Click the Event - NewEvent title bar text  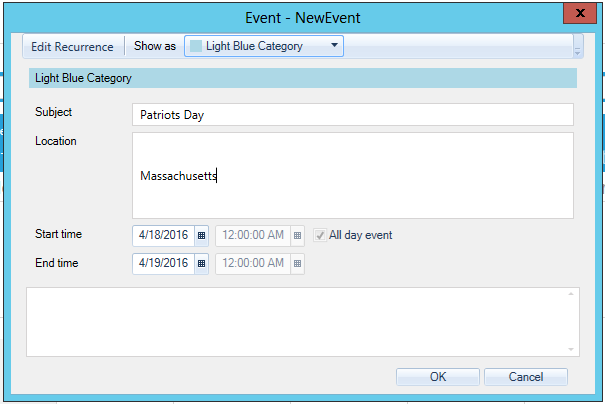[x=303, y=18]
